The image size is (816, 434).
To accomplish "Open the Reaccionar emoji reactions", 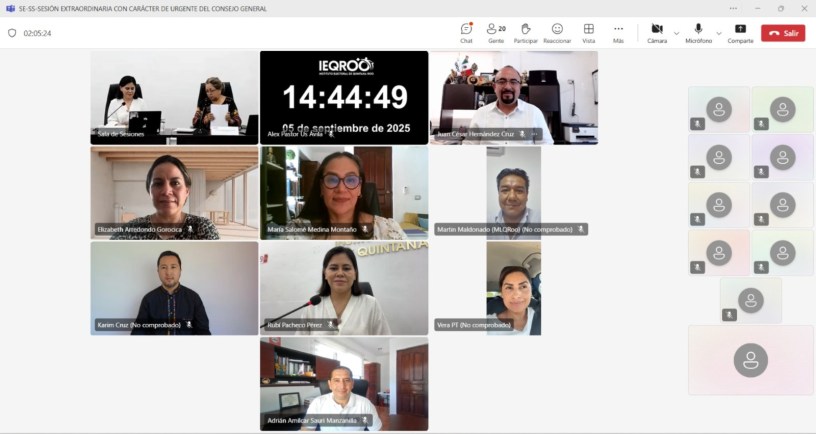I will tap(557, 32).
